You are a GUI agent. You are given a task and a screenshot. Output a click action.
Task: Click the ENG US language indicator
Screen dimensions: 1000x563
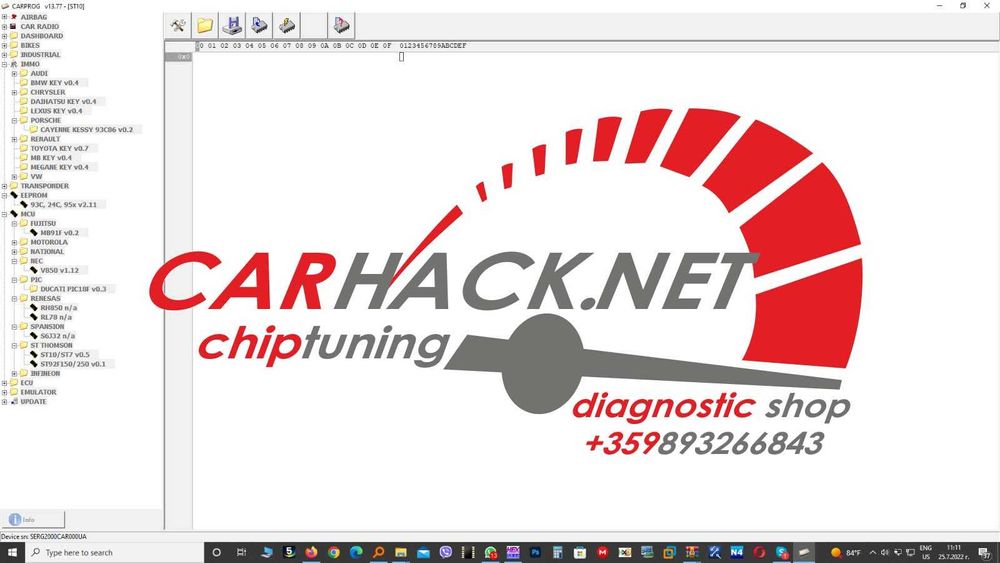pos(925,552)
